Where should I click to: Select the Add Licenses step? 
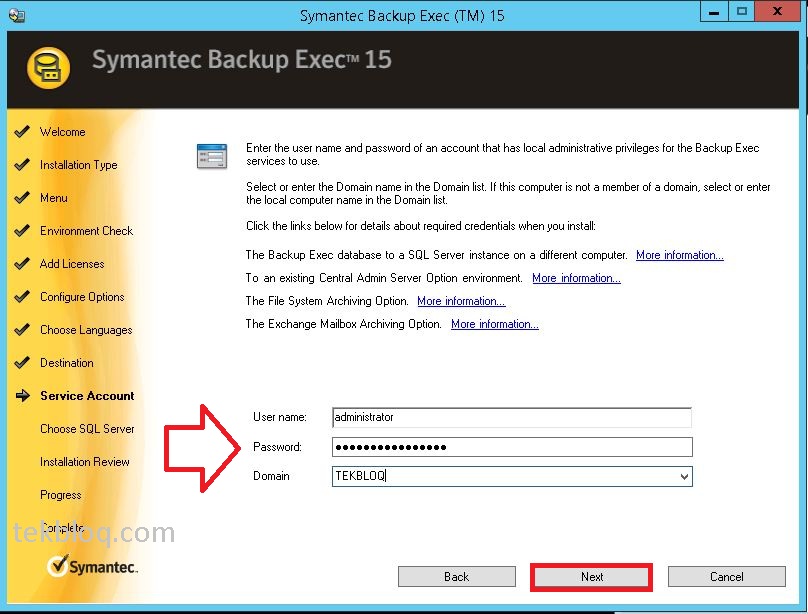point(72,264)
